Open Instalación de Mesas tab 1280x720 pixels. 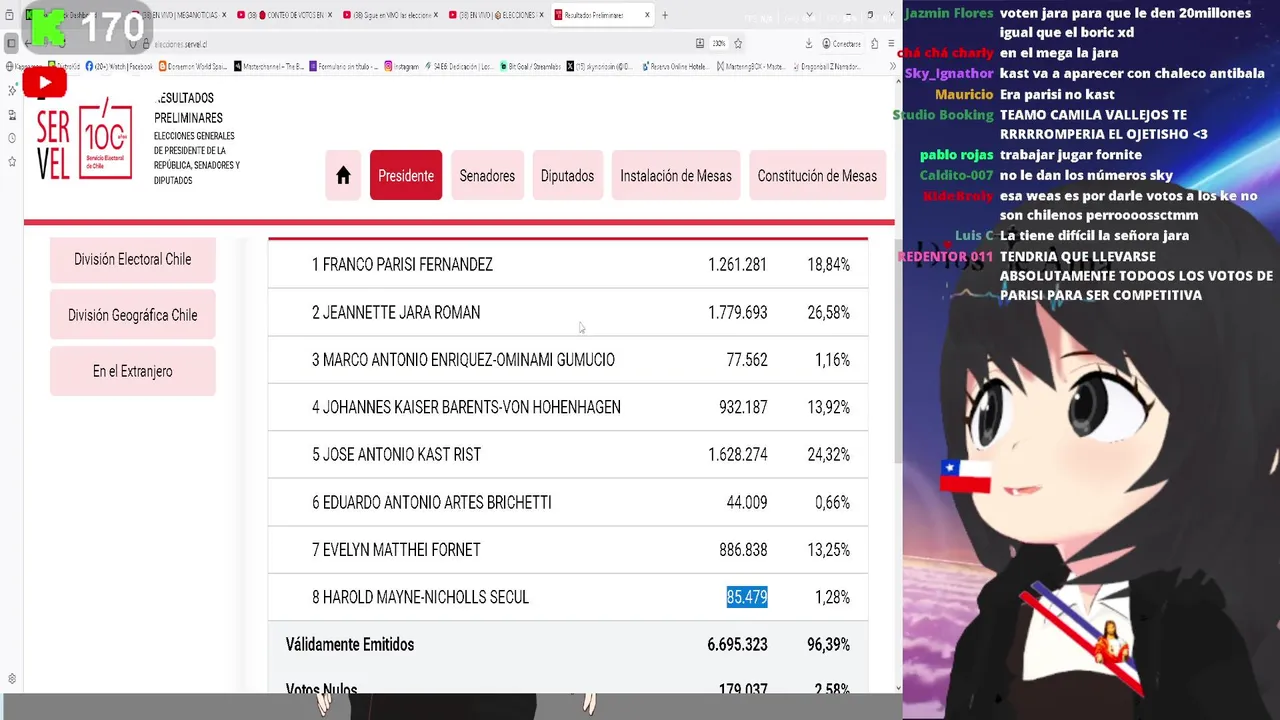click(x=676, y=176)
